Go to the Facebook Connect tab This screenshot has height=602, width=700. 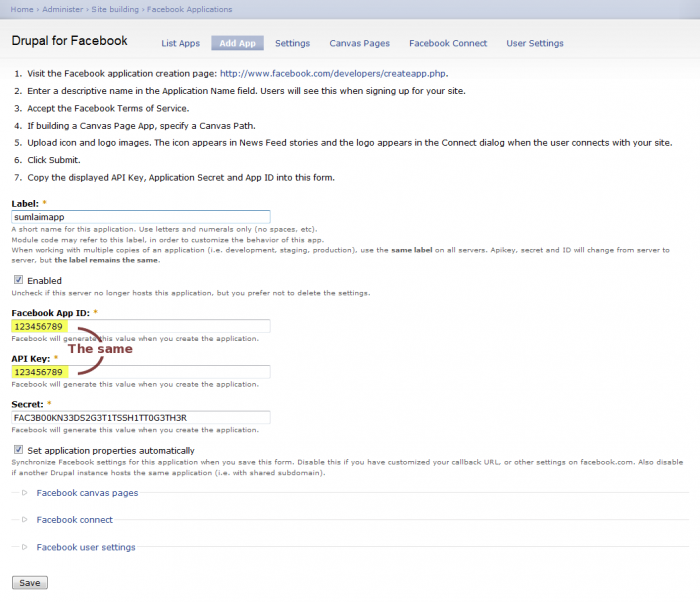coord(448,43)
